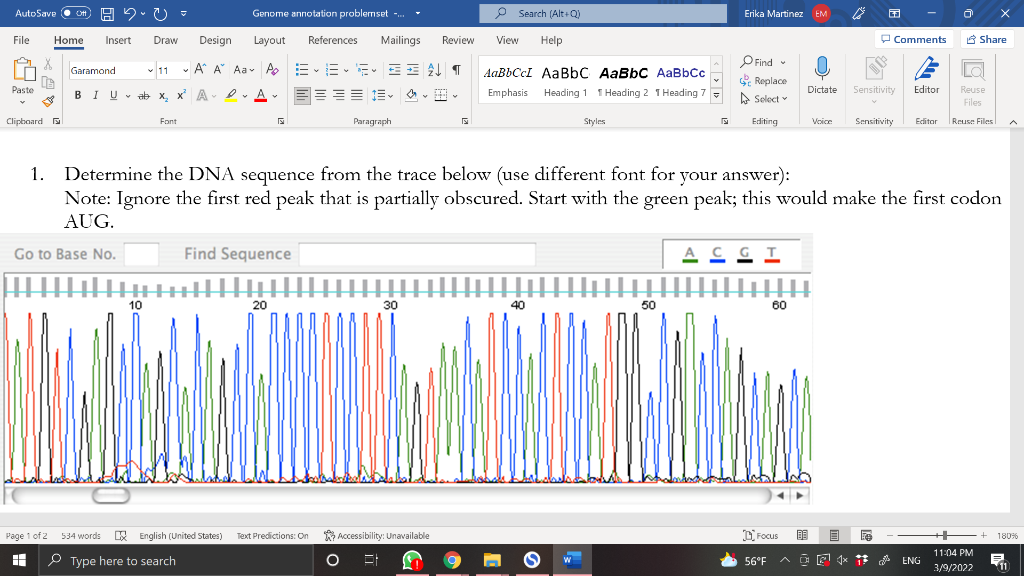The width and height of the screenshot is (1024, 576).
Task: Apply the Heading 1 style
Action: pos(566,80)
